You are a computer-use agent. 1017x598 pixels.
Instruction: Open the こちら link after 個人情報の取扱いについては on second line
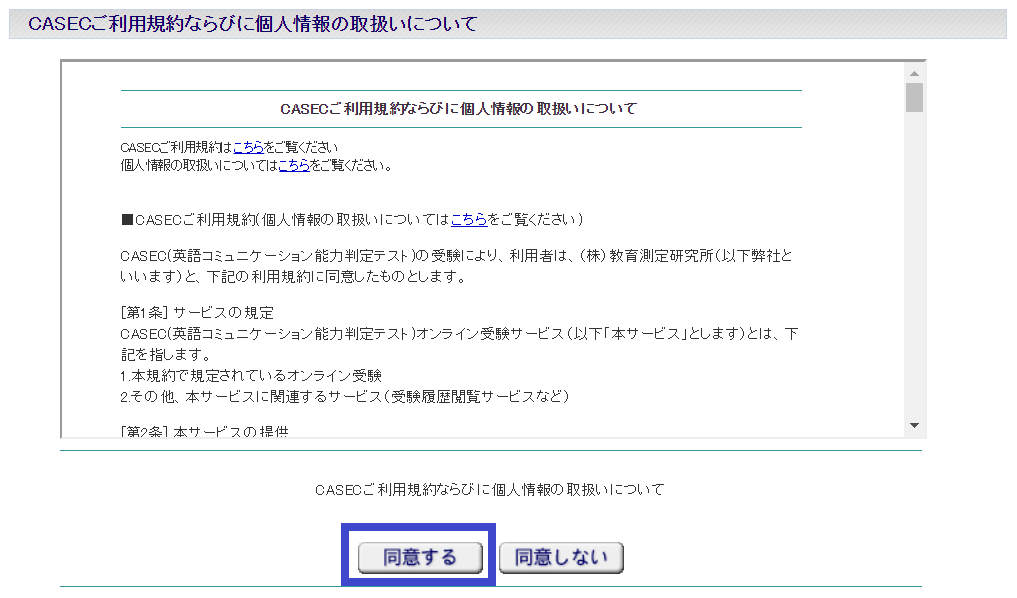(294, 165)
